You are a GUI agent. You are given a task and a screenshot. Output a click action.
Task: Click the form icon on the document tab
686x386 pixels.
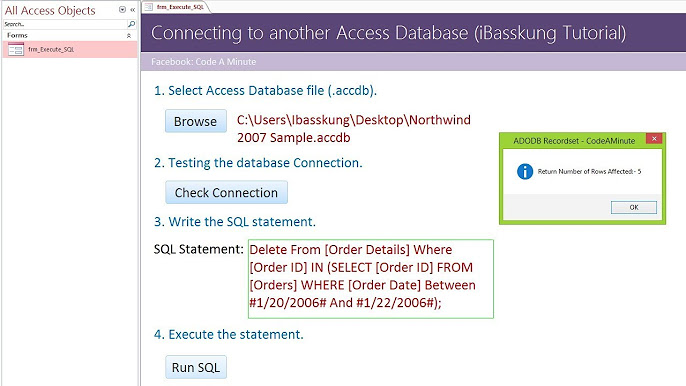[x=149, y=7]
